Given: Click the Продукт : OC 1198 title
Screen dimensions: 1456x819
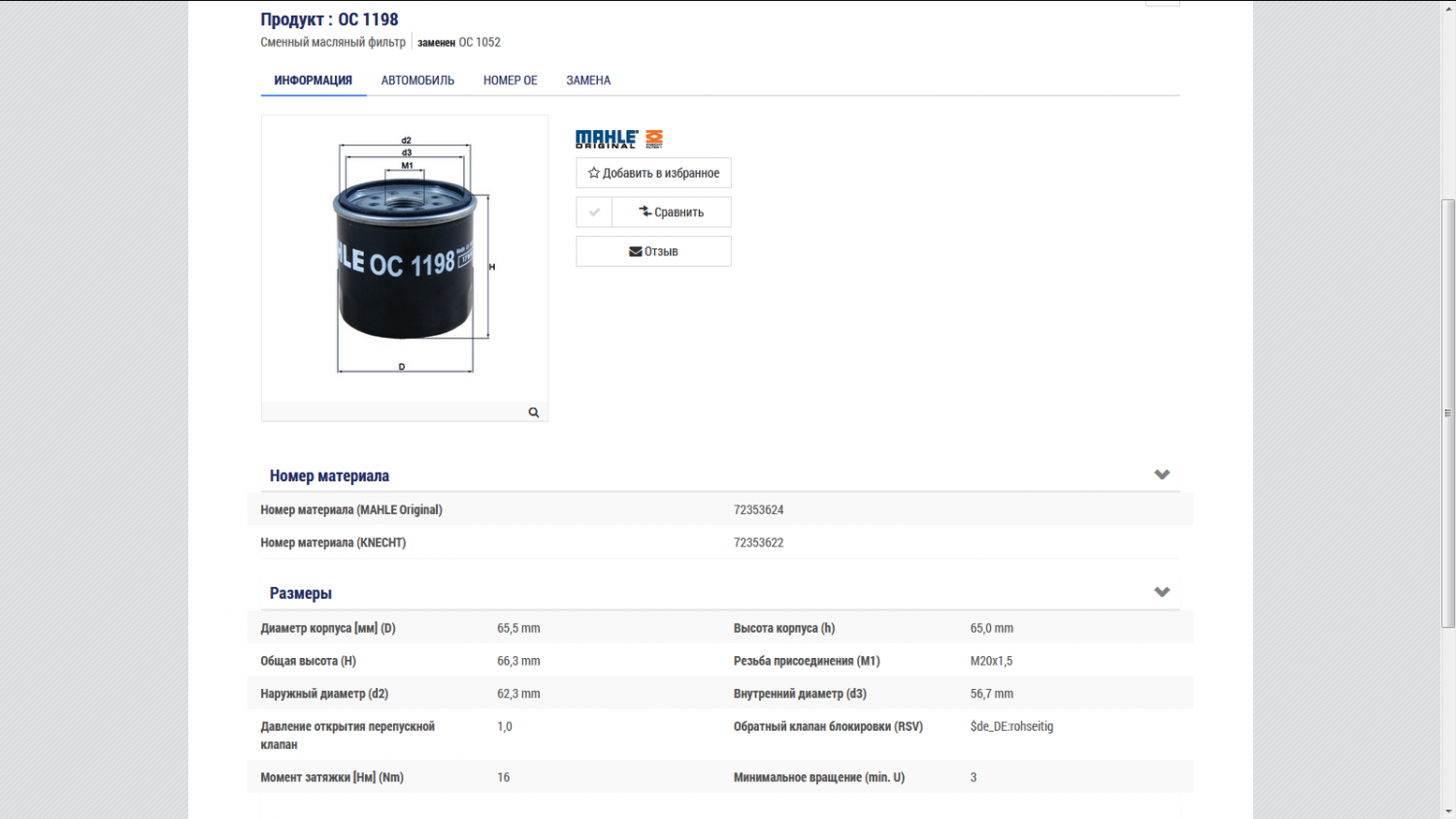Looking at the screenshot, I should click(329, 19).
